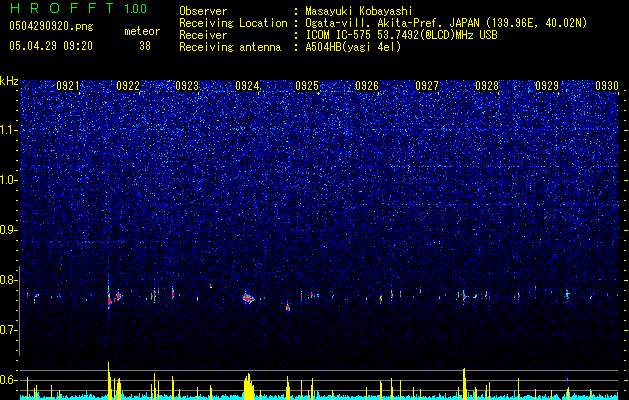Click the 0925 time marker

(307, 86)
